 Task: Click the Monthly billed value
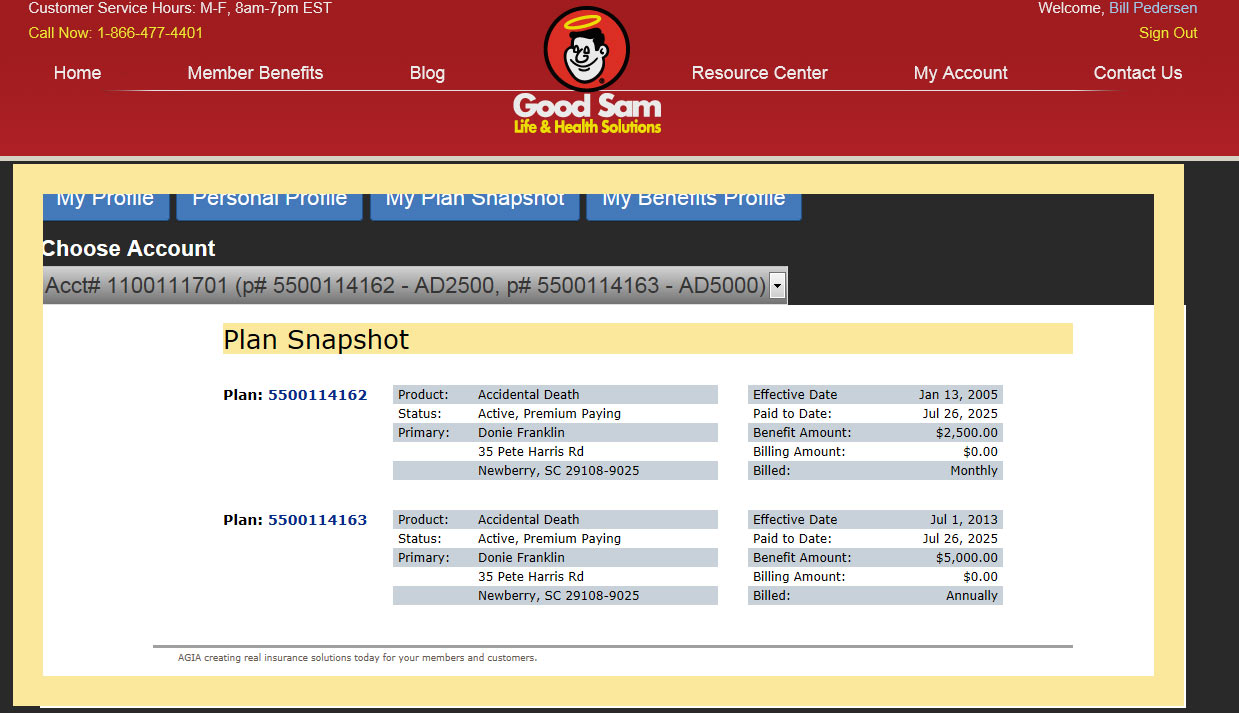click(974, 471)
